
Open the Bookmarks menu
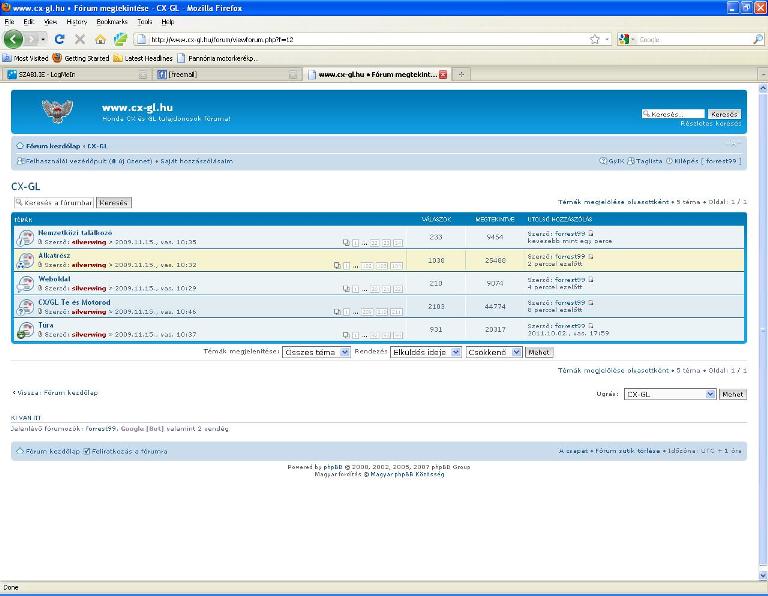pyautogui.click(x=112, y=21)
